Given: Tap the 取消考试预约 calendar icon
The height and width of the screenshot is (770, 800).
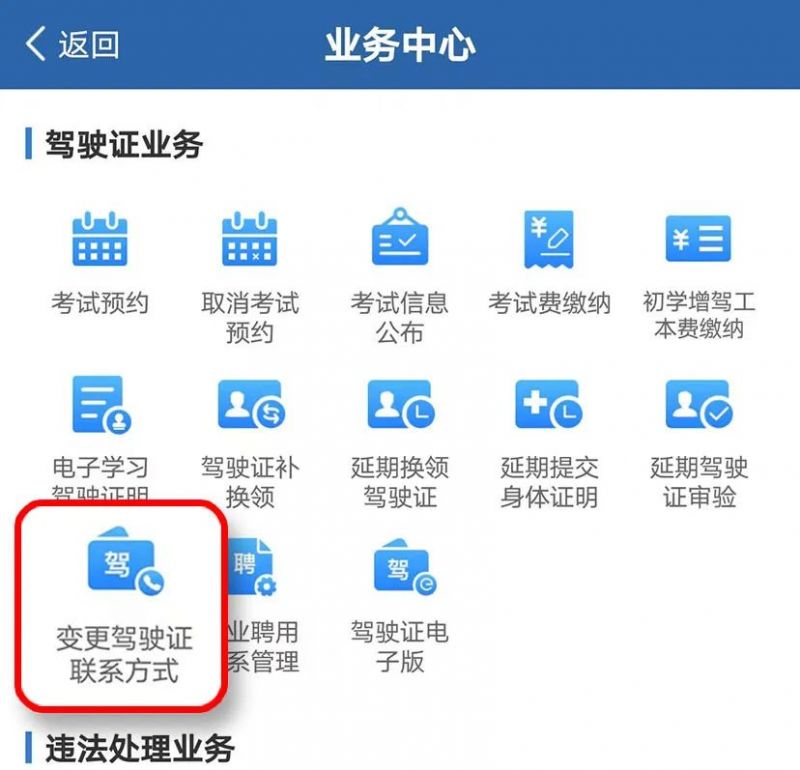Looking at the screenshot, I should [x=249, y=239].
